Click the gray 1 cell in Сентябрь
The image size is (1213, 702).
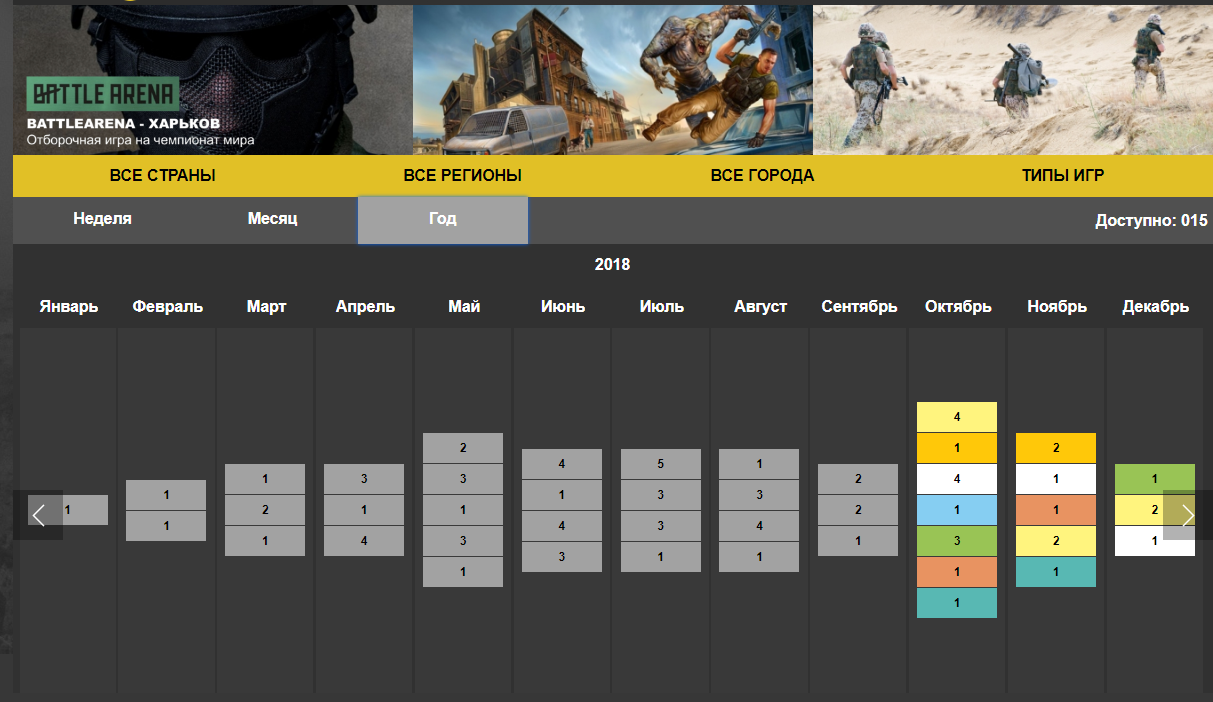coord(858,541)
